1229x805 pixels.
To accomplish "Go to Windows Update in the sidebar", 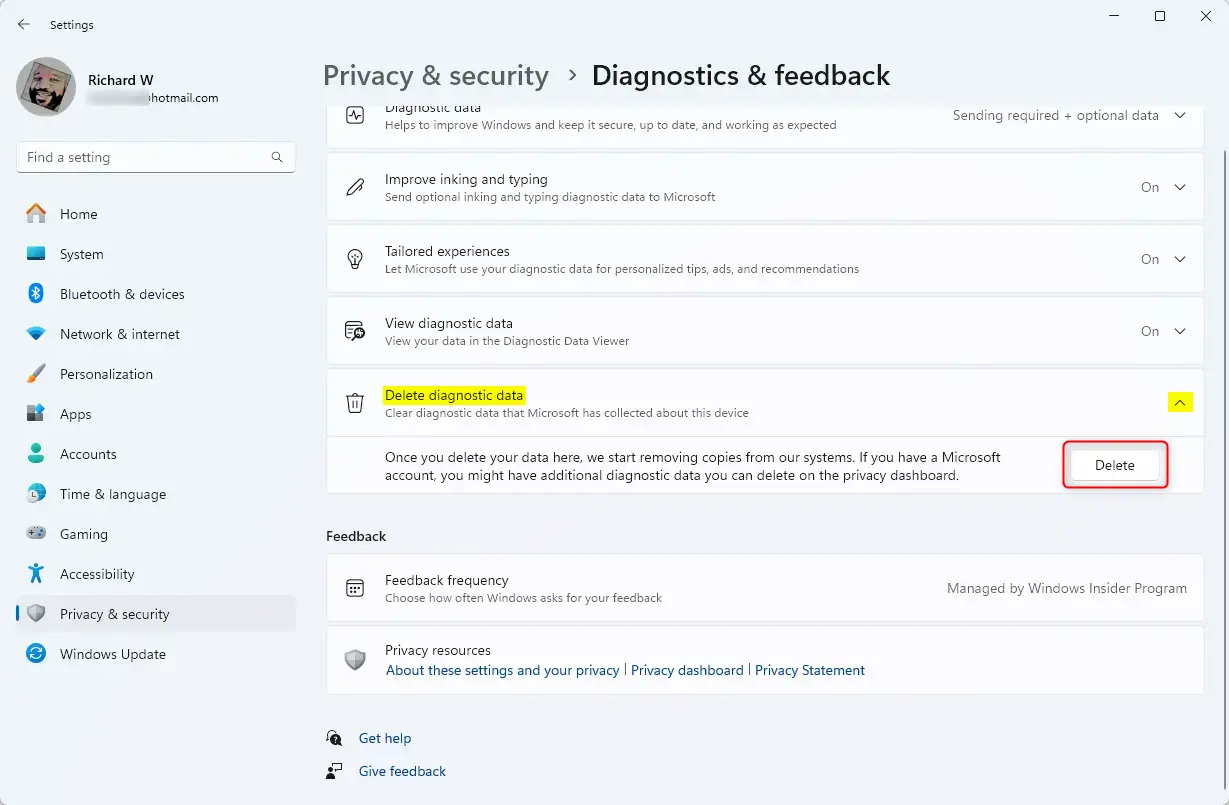I will click(x=112, y=654).
